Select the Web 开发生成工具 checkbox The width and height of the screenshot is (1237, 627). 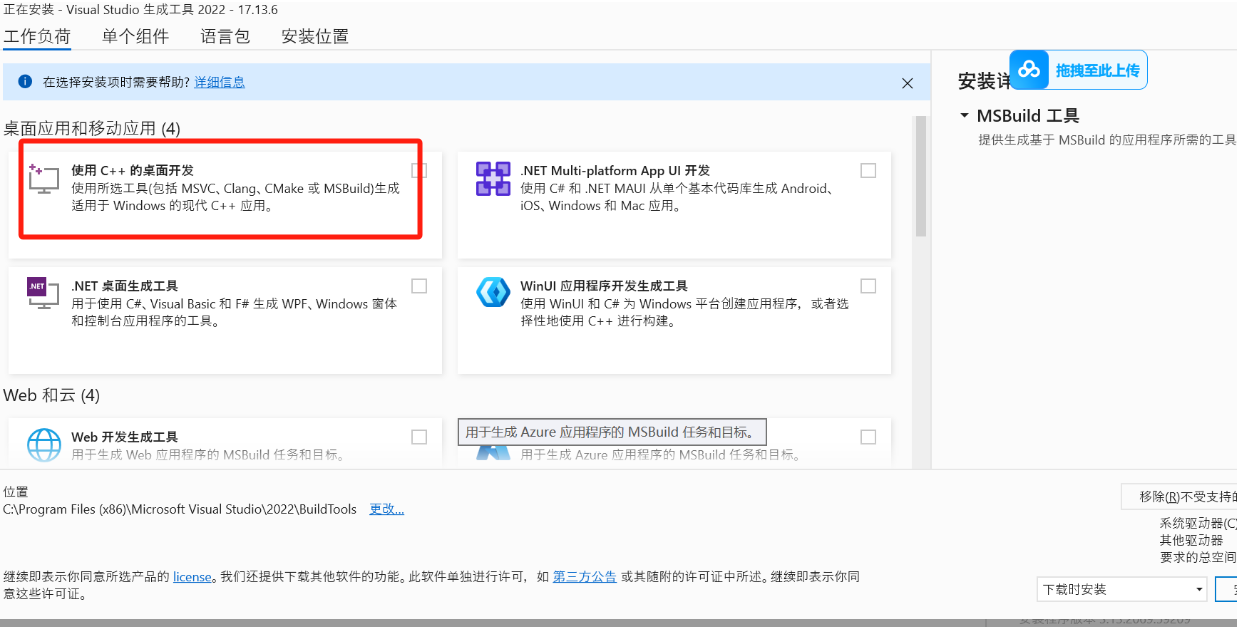pos(419,437)
